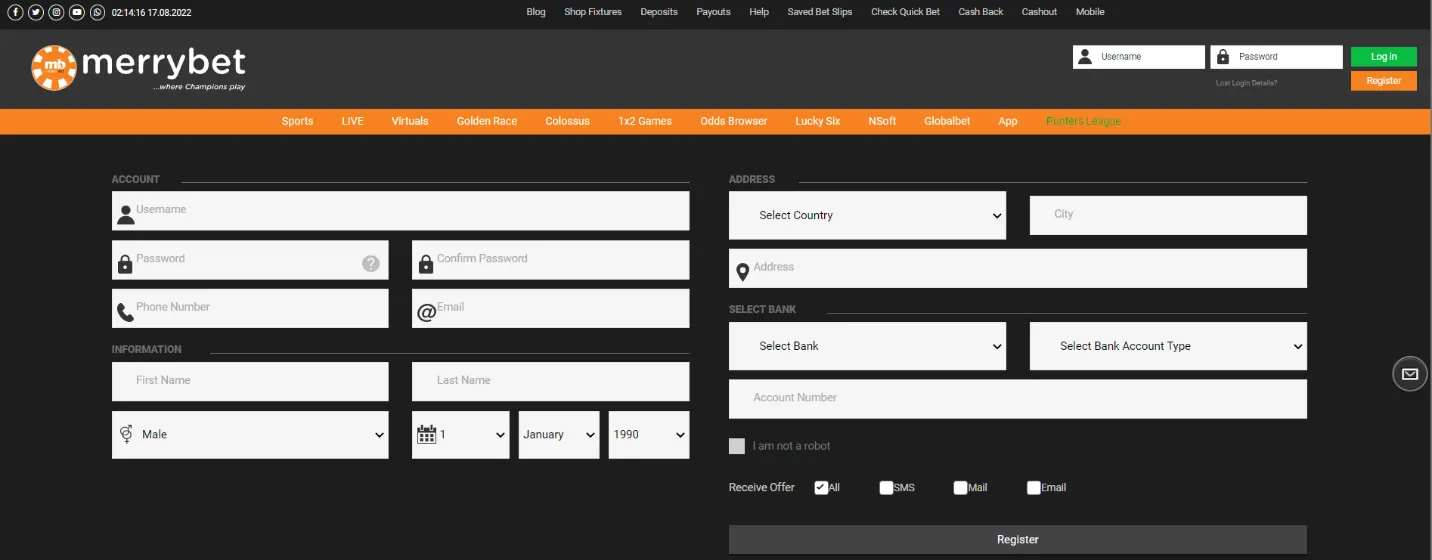Open App in navigation bar
Screen dimensions: 1432x560
click(x=1008, y=121)
